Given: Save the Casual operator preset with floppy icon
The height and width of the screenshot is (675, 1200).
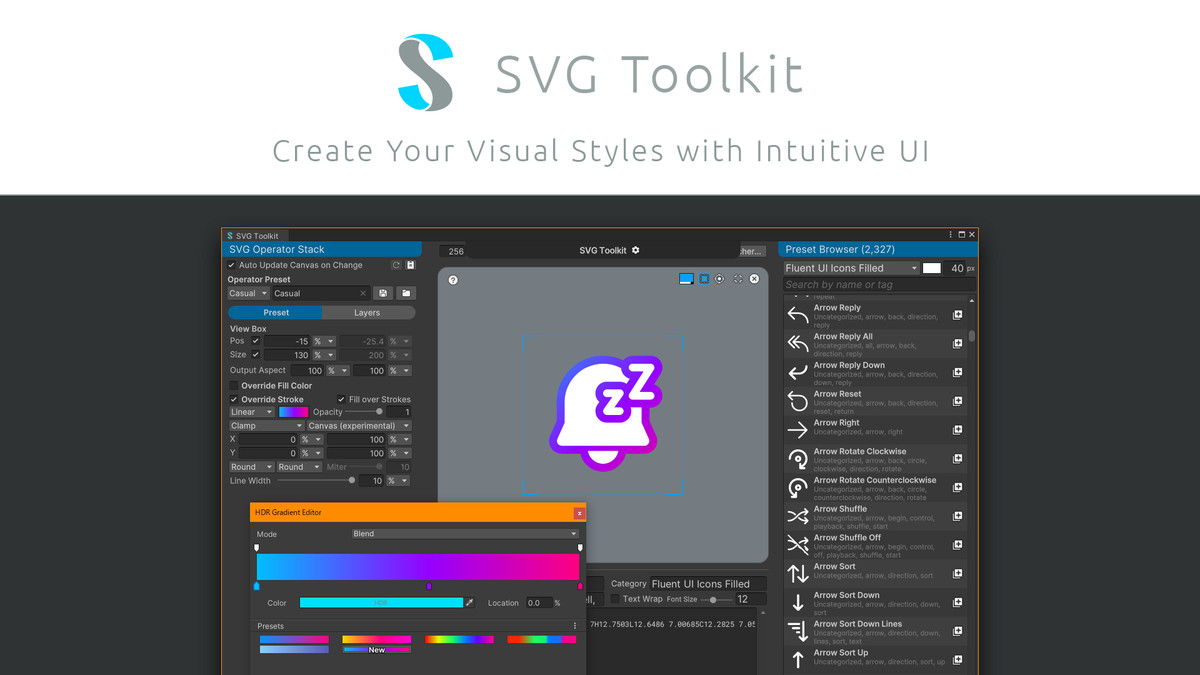Looking at the screenshot, I should pyautogui.click(x=383, y=293).
